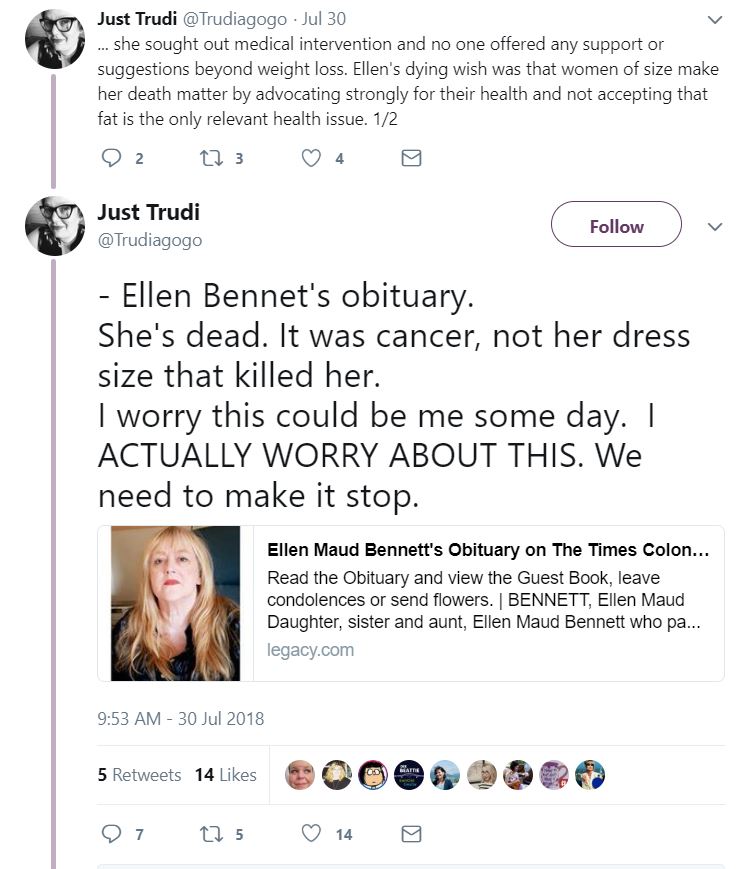View the 14 Likes list
Screen dimensions: 750x869
[x=226, y=775]
